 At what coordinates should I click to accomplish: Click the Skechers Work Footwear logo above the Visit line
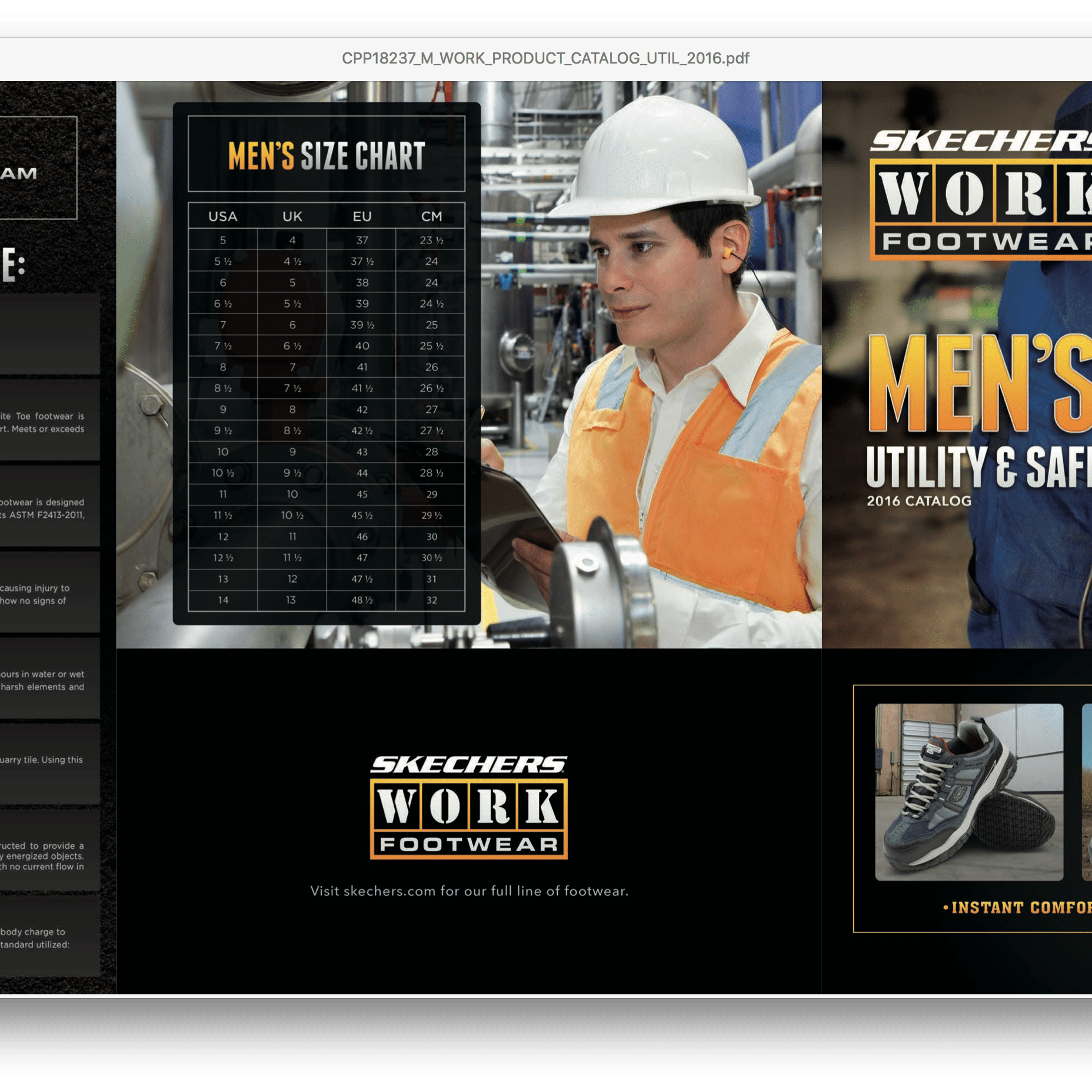click(469, 807)
